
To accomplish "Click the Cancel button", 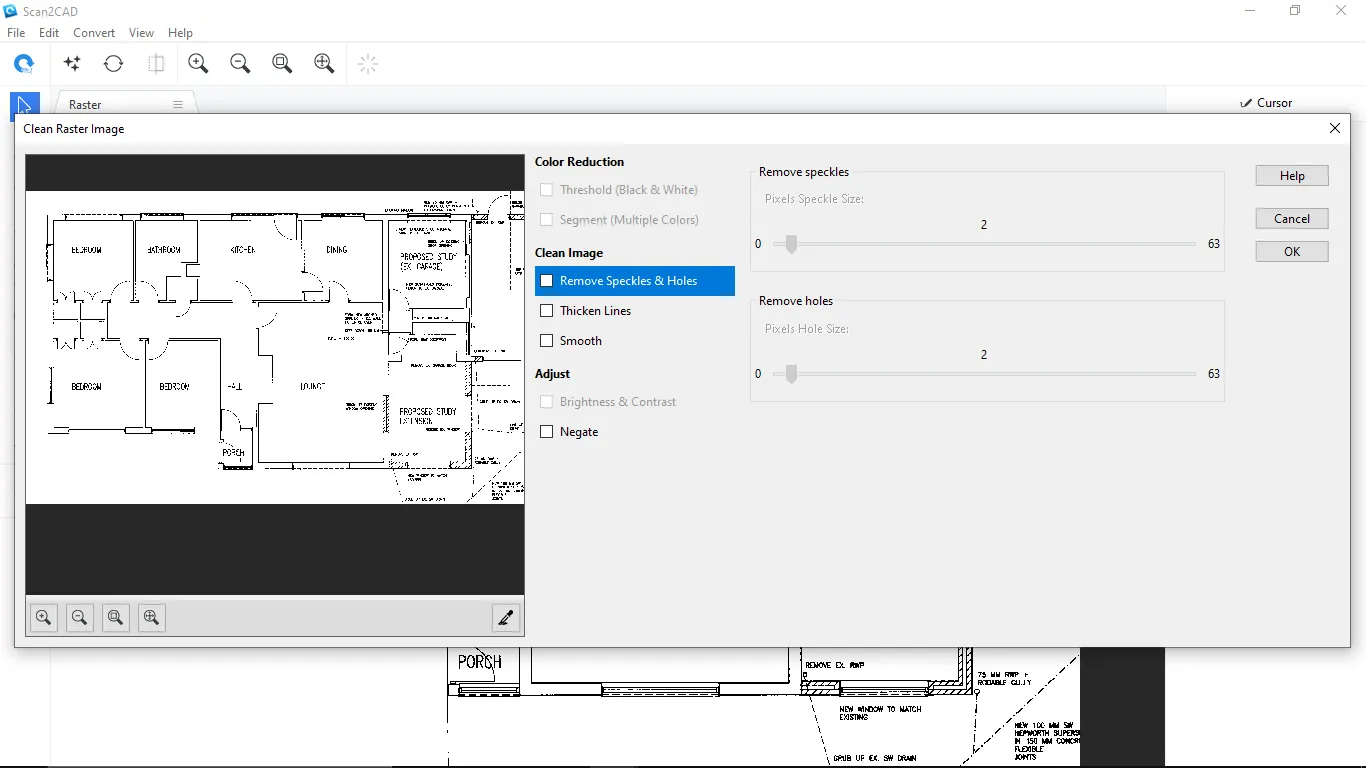I will coord(1292,219).
